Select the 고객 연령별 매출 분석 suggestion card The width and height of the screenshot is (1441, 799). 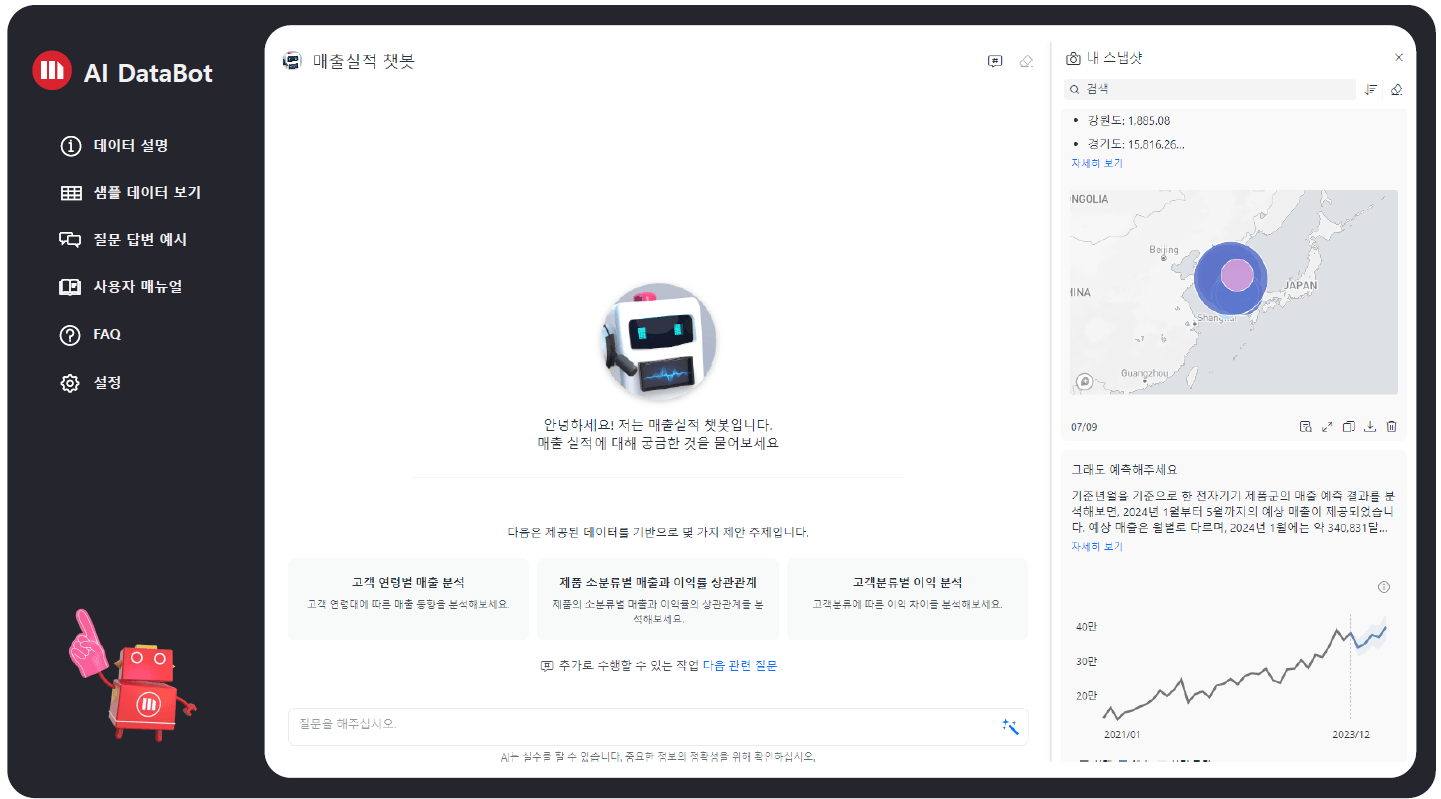click(408, 598)
